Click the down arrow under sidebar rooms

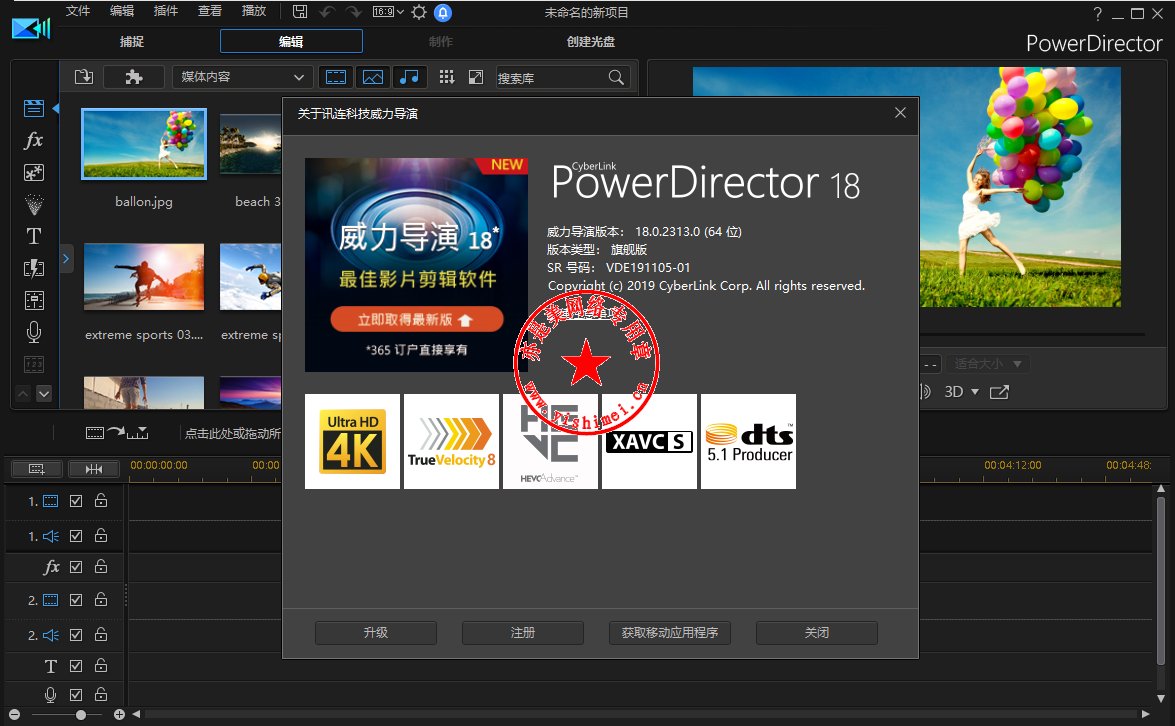tap(44, 393)
